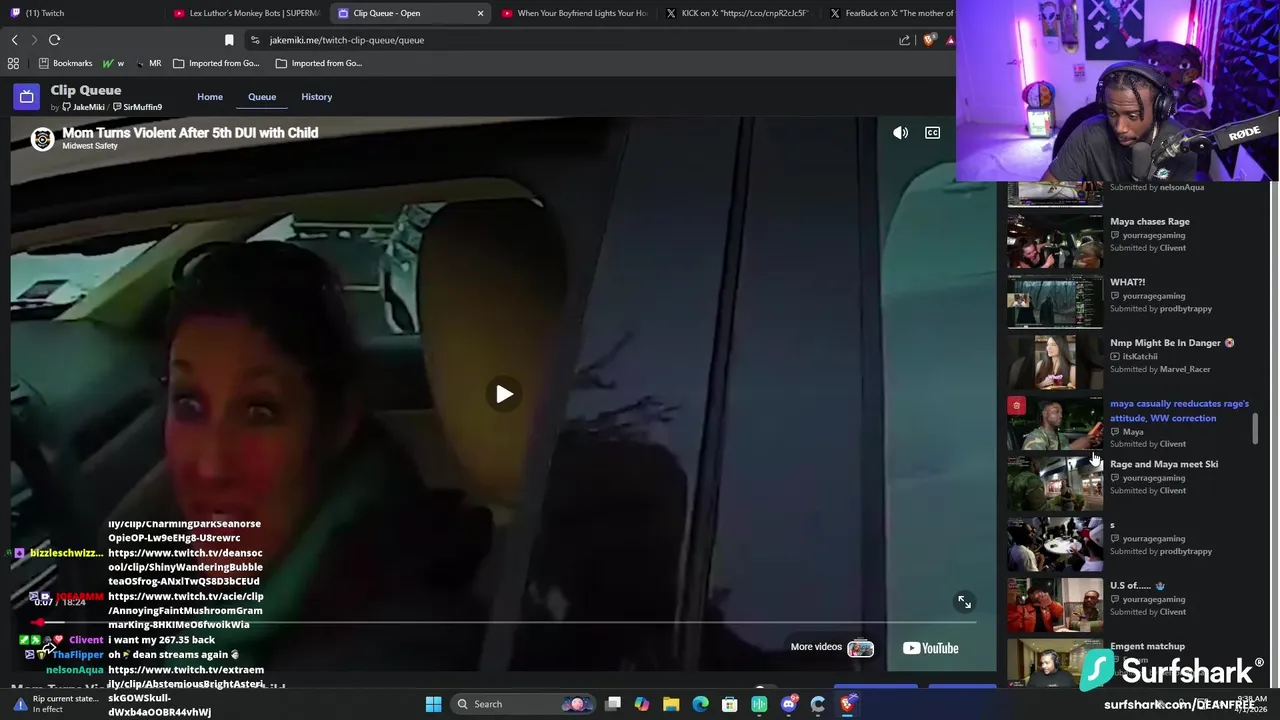Open Task View on taskbar
The width and height of the screenshot is (1280, 720).
613,704
